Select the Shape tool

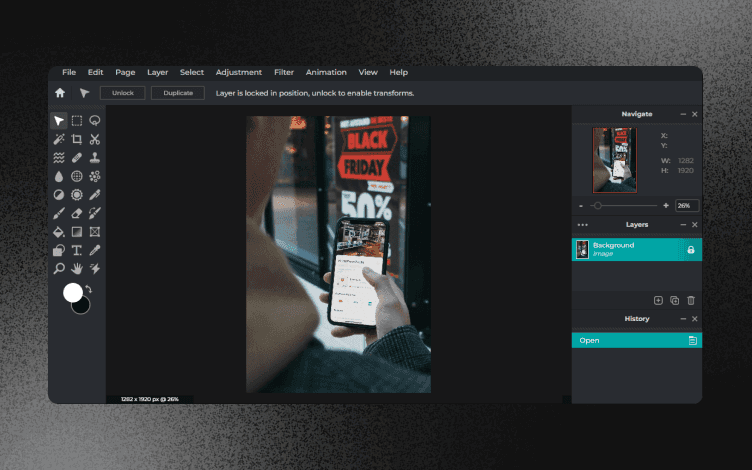pyautogui.click(x=59, y=250)
